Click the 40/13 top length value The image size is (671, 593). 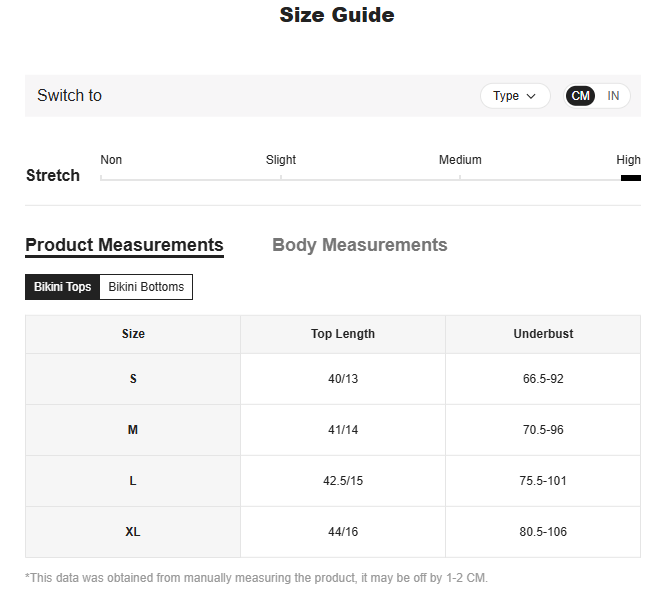(343, 379)
